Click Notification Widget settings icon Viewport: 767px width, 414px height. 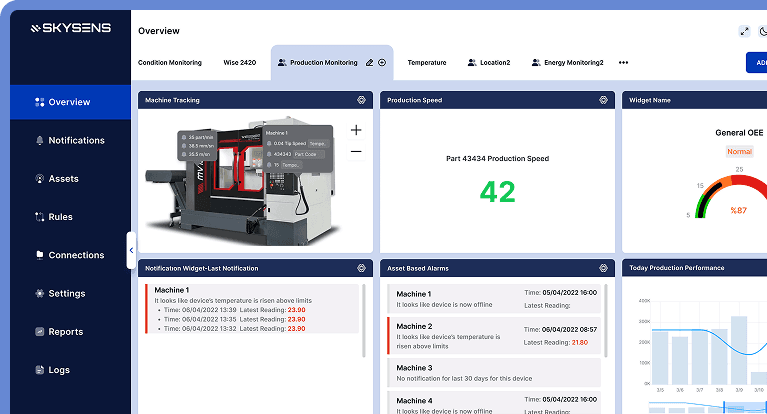(x=361, y=268)
